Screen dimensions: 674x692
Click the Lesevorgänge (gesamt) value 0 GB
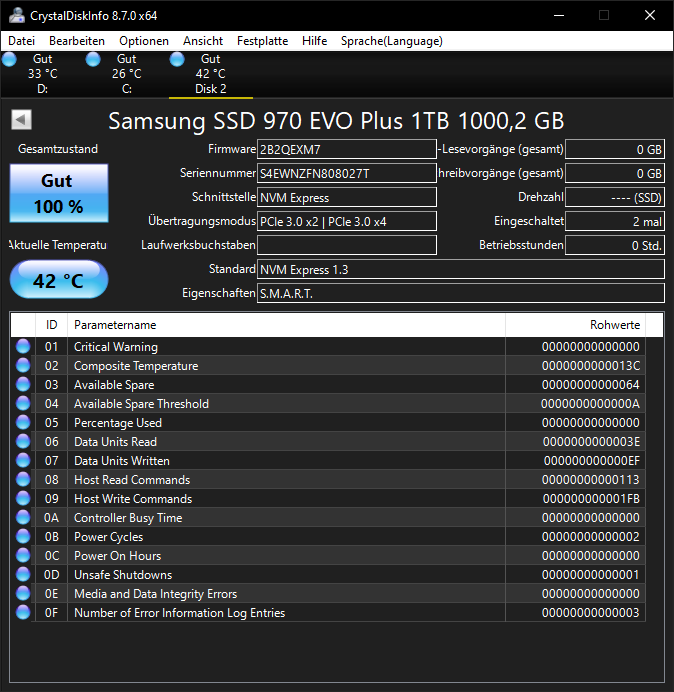tap(615, 149)
